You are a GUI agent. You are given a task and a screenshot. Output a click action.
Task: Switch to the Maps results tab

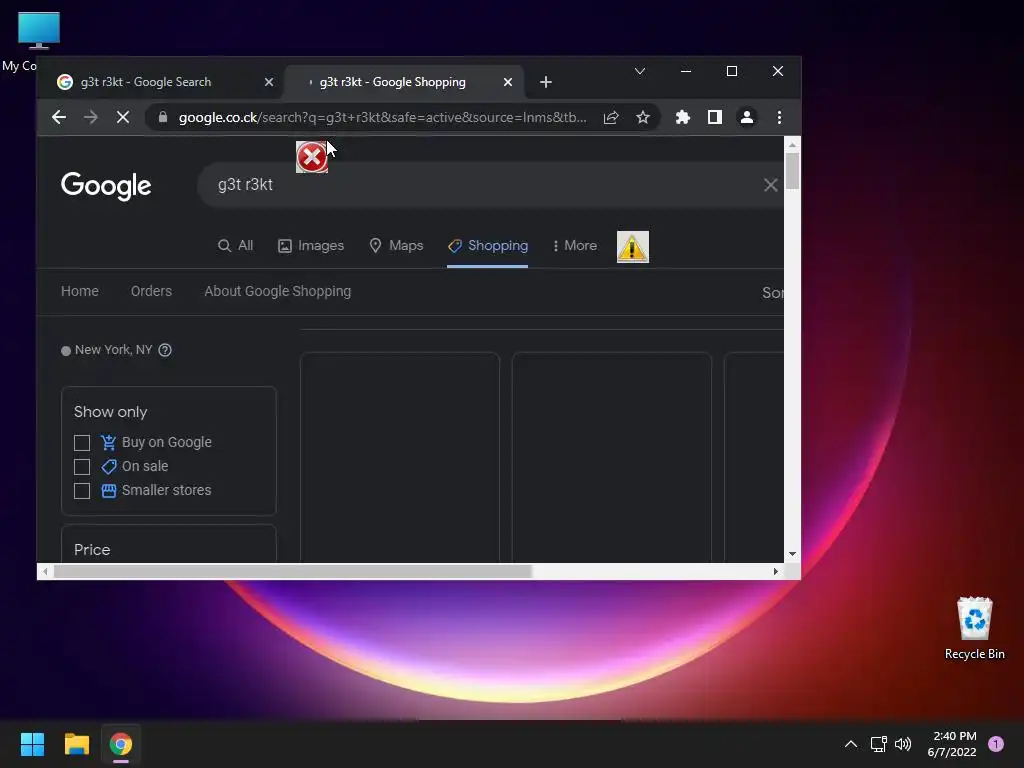(x=396, y=246)
